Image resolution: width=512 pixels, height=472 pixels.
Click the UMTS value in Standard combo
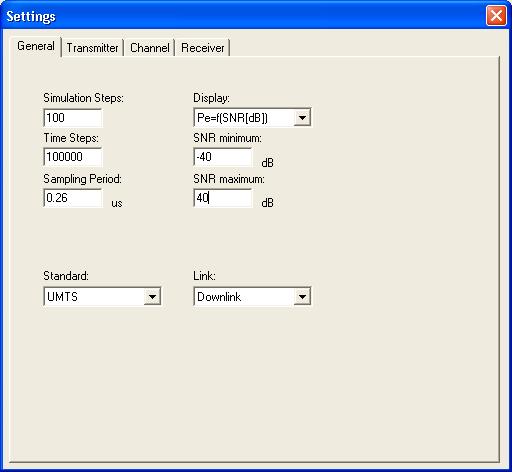62,296
